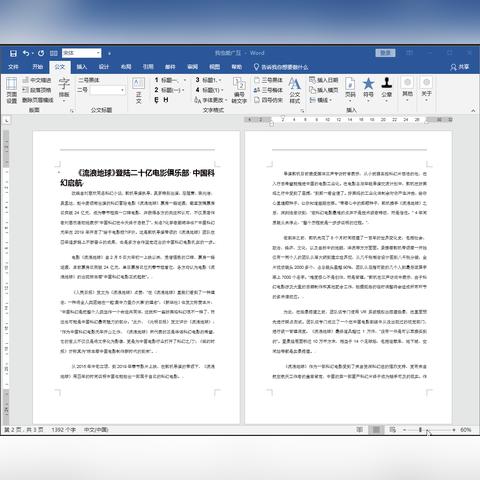
Task: Click the page count indicator in status bar
Action: (x=24, y=430)
